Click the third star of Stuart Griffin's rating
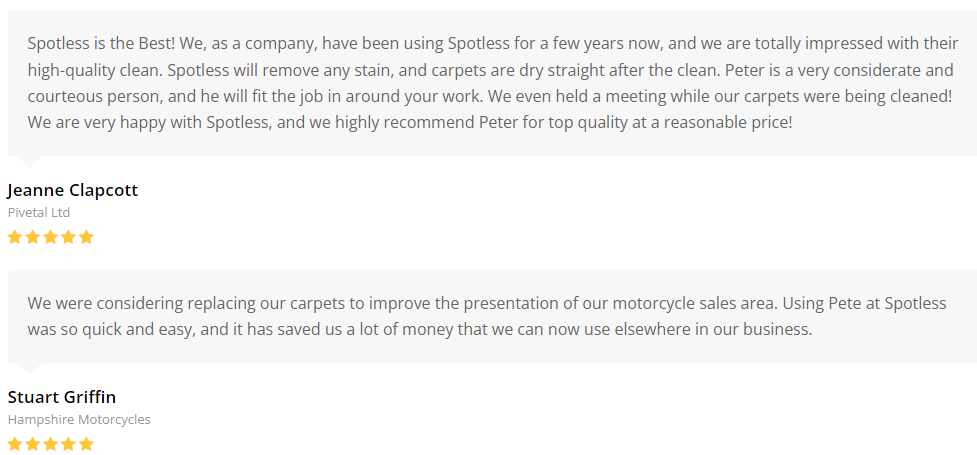This screenshot has width=977, height=455. point(50,443)
